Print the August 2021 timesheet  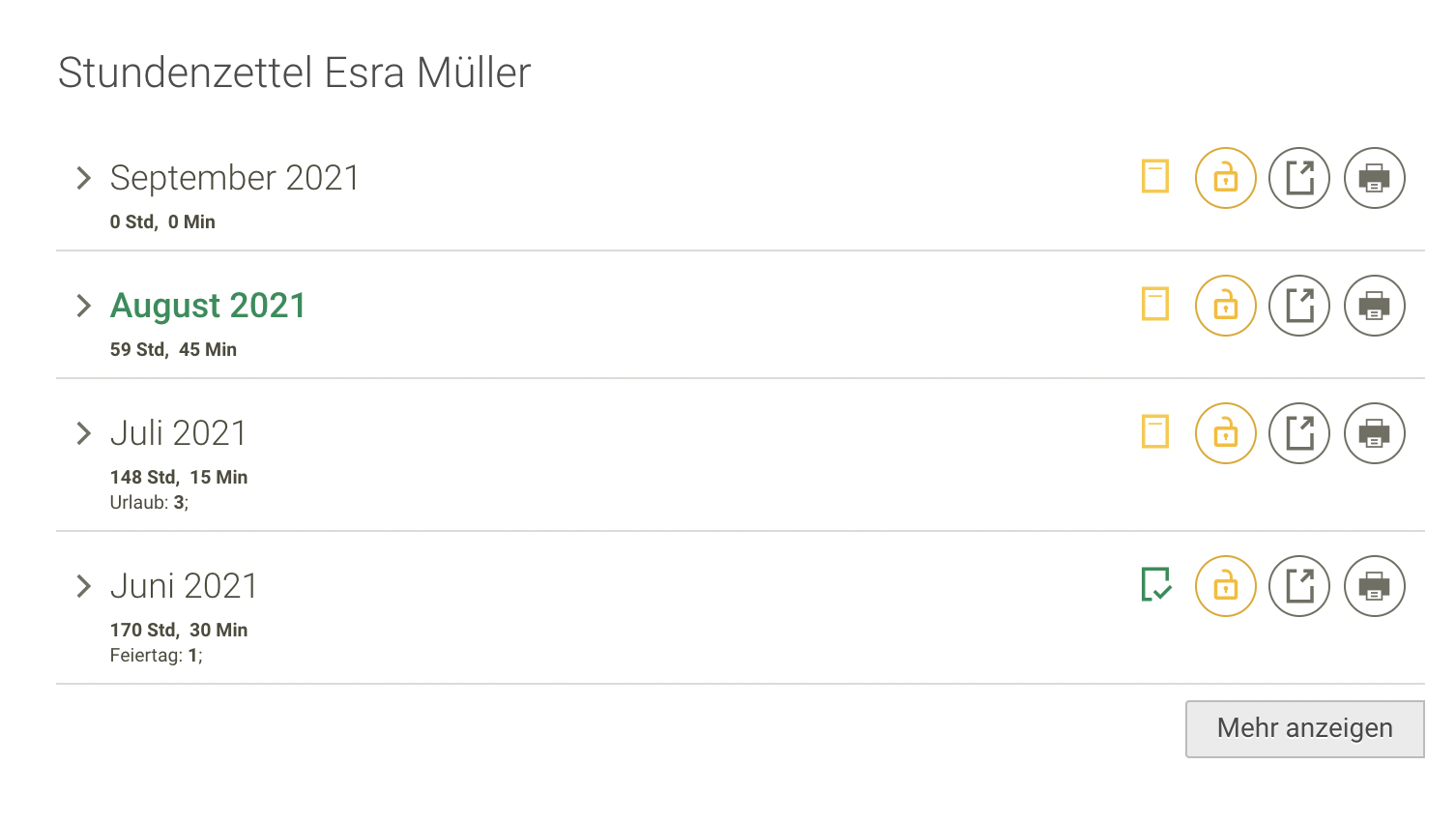pyautogui.click(x=1374, y=305)
